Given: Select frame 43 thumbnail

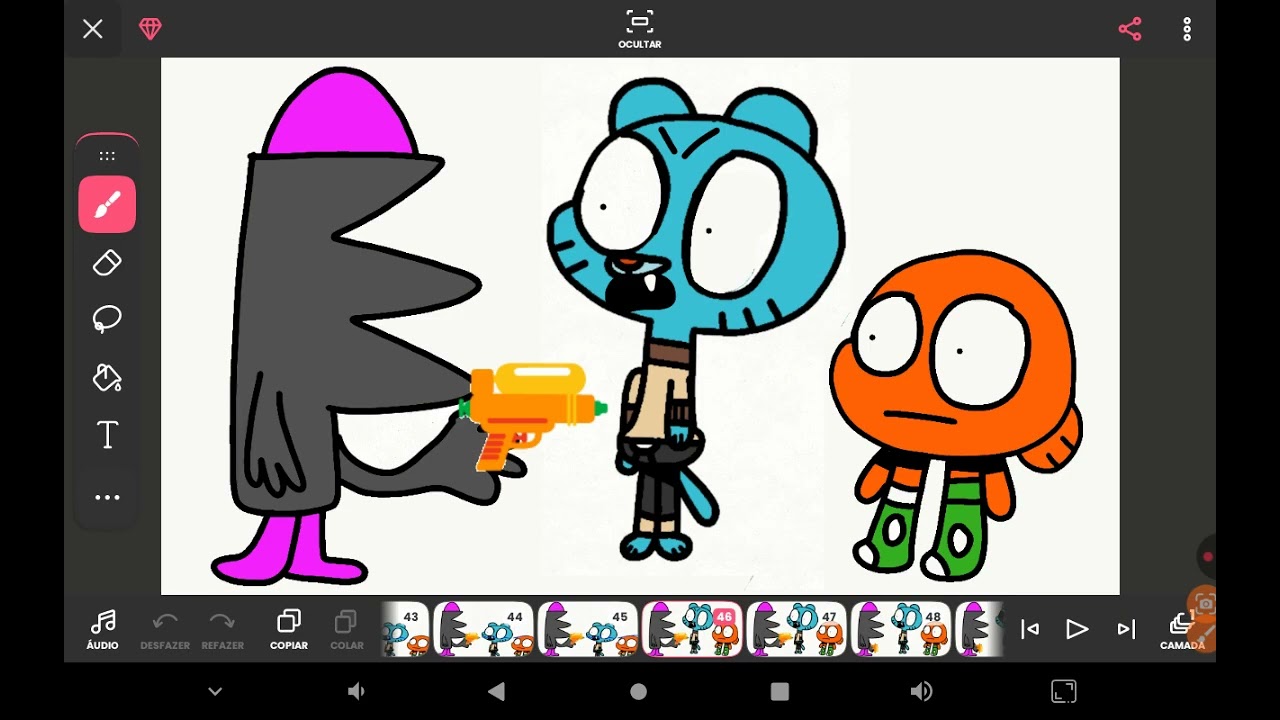Looking at the screenshot, I should [x=405, y=629].
